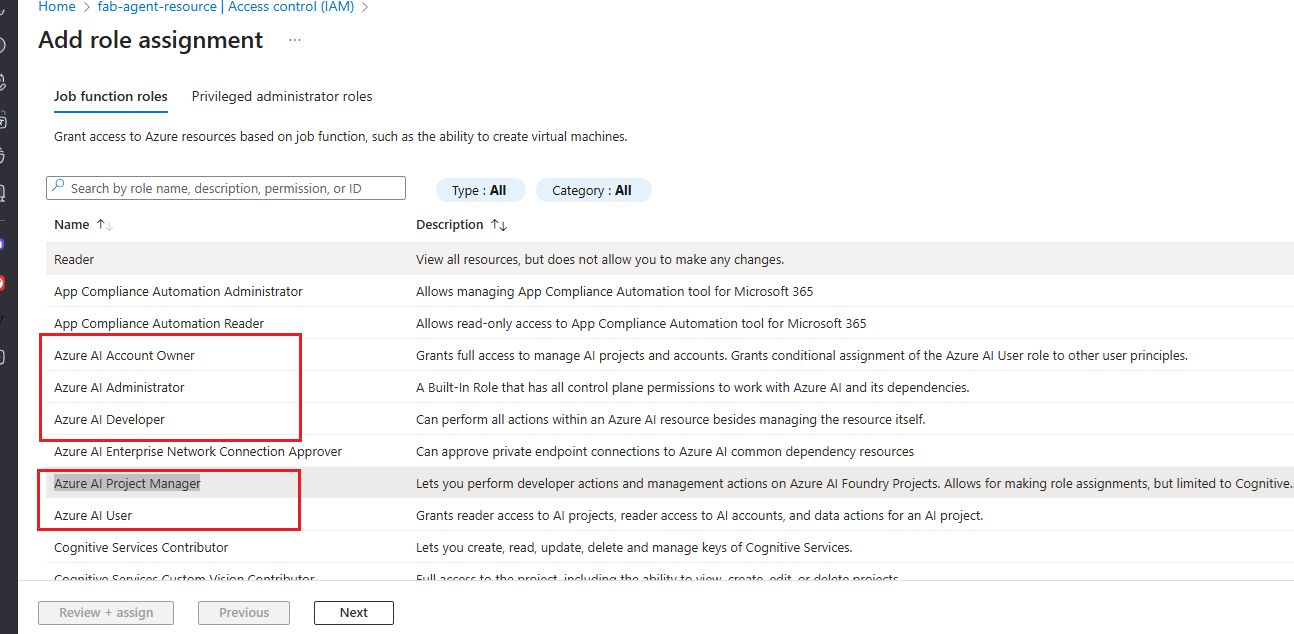Image resolution: width=1294 pixels, height=634 pixels.
Task: Click the Add role assignment page title
Action: point(151,40)
